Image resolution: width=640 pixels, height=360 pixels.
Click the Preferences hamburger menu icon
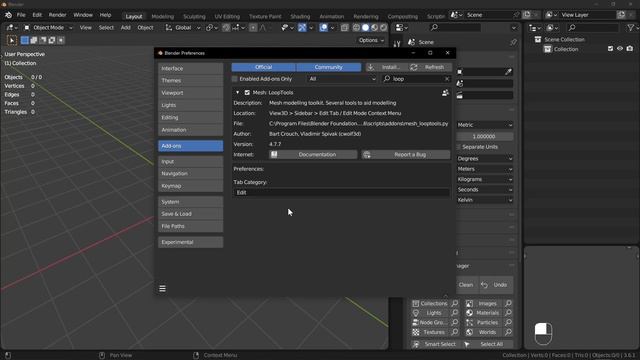(x=162, y=289)
